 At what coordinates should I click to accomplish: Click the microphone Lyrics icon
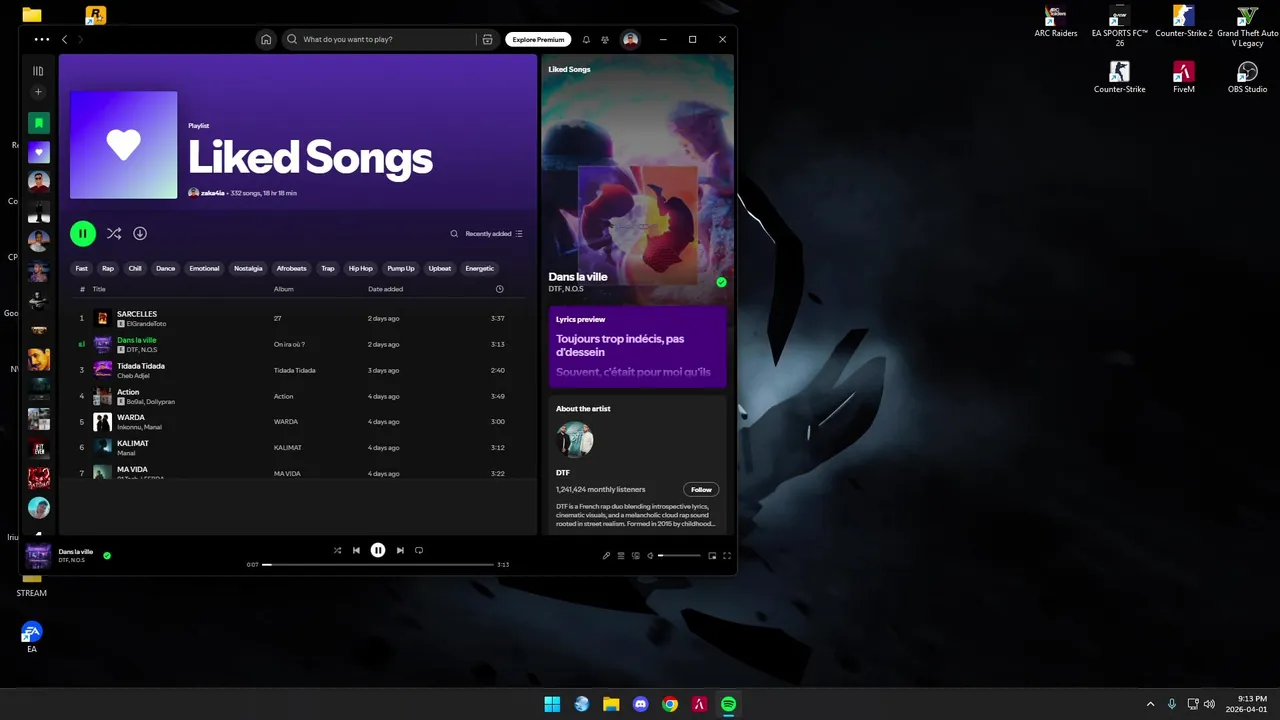point(606,555)
